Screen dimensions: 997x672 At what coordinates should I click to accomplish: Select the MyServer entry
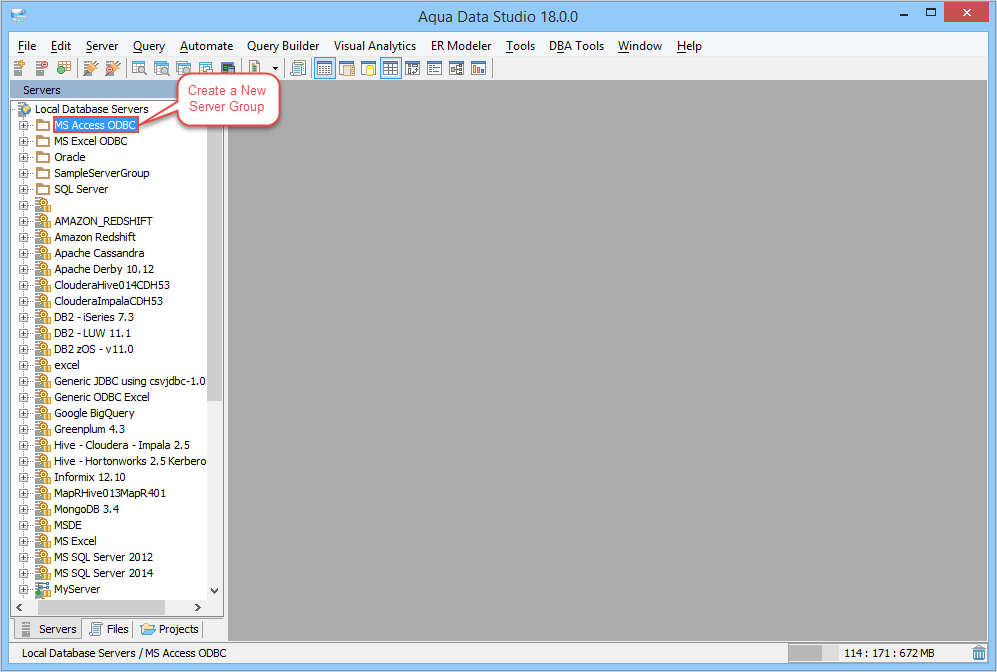coord(77,589)
